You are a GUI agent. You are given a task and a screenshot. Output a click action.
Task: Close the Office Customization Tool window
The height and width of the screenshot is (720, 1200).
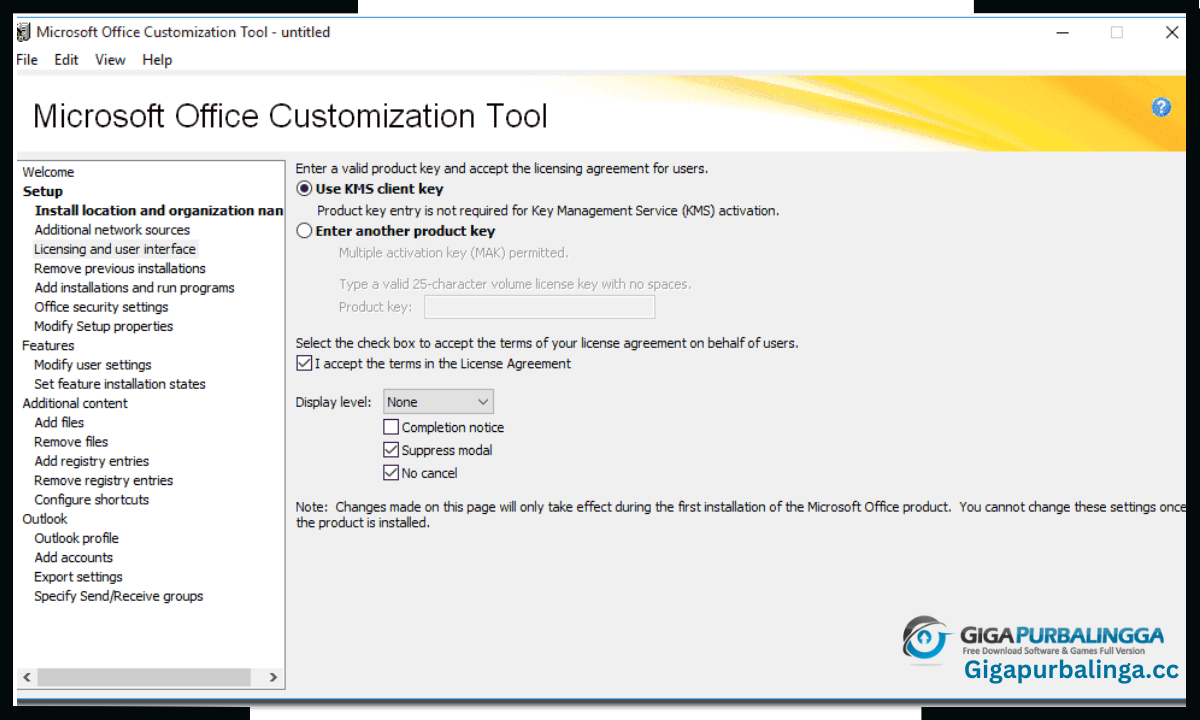click(1172, 32)
